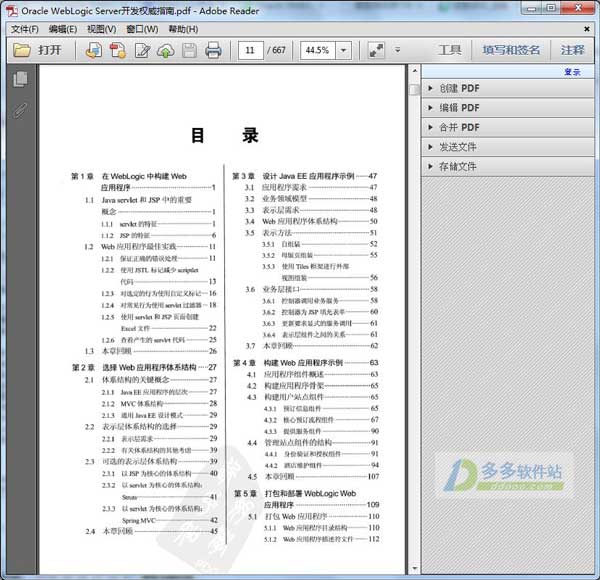Click the read mode expand-arrows icon
The width and height of the screenshot is (600, 580).
pos(376,50)
